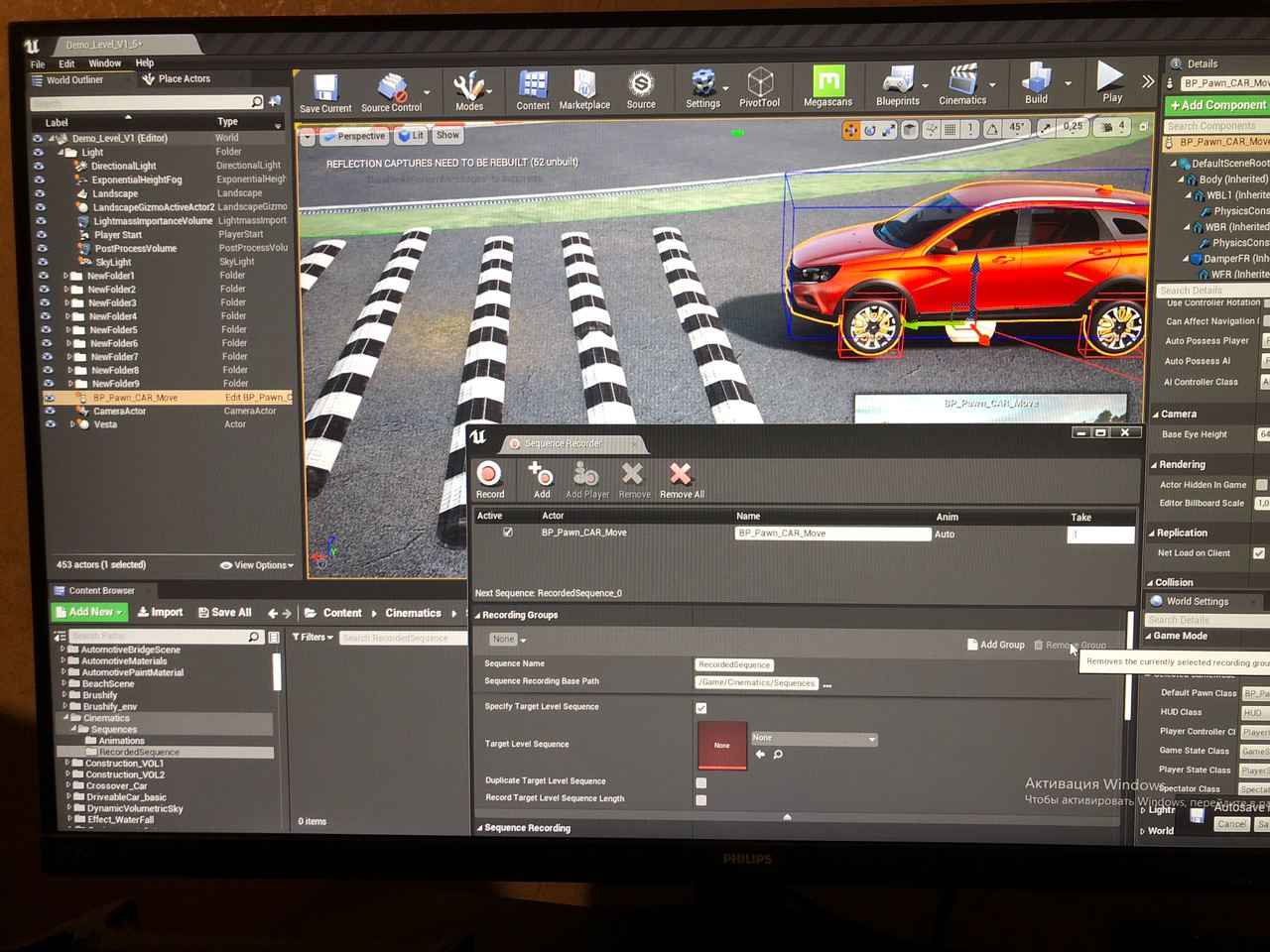Expand the toolbar overflow chevron after Play
1270x952 pixels.
coord(1148,80)
